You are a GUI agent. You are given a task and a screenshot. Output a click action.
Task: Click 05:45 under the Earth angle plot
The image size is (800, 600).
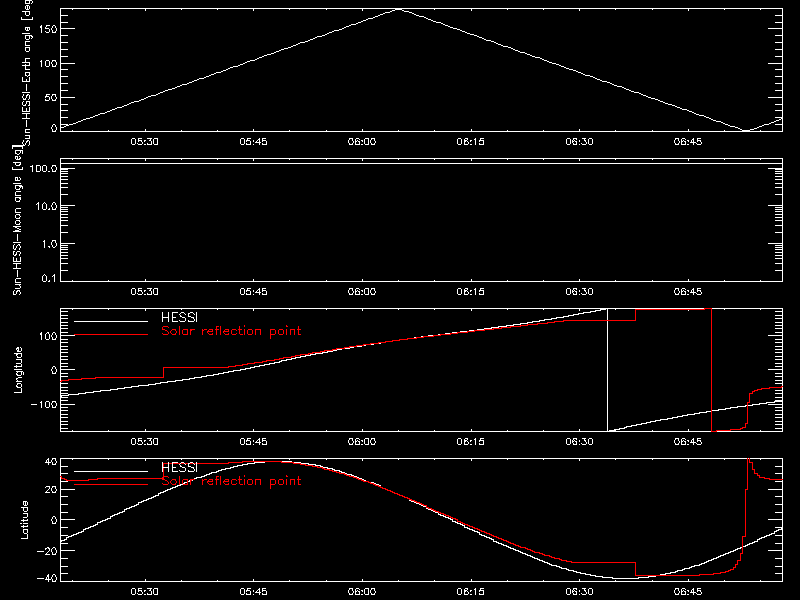(254, 141)
